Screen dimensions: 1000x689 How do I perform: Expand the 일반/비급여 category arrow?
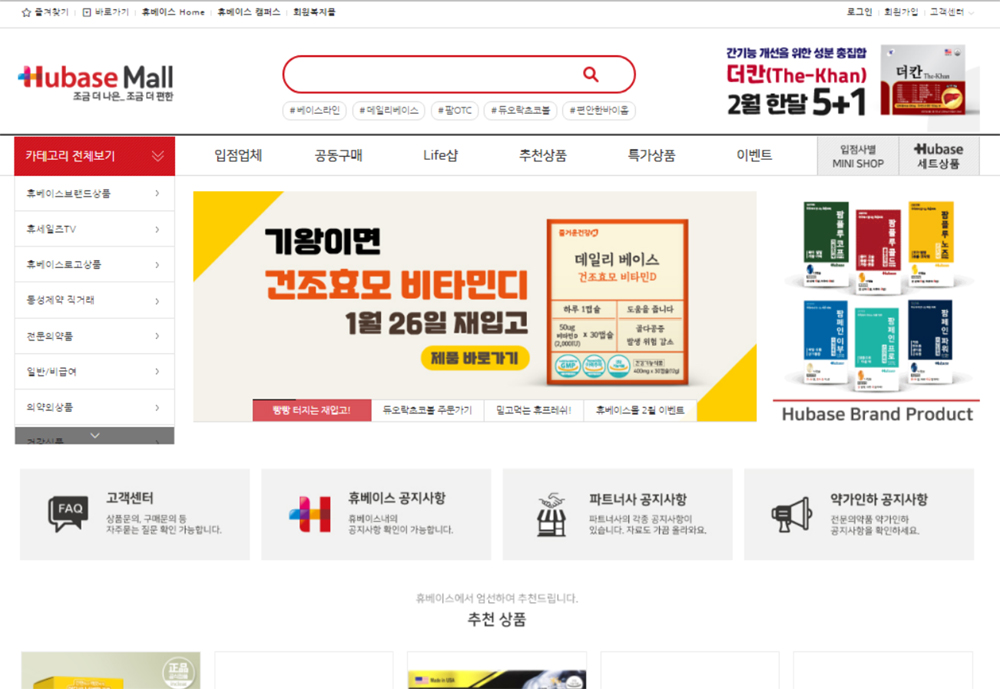pos(157,371)
